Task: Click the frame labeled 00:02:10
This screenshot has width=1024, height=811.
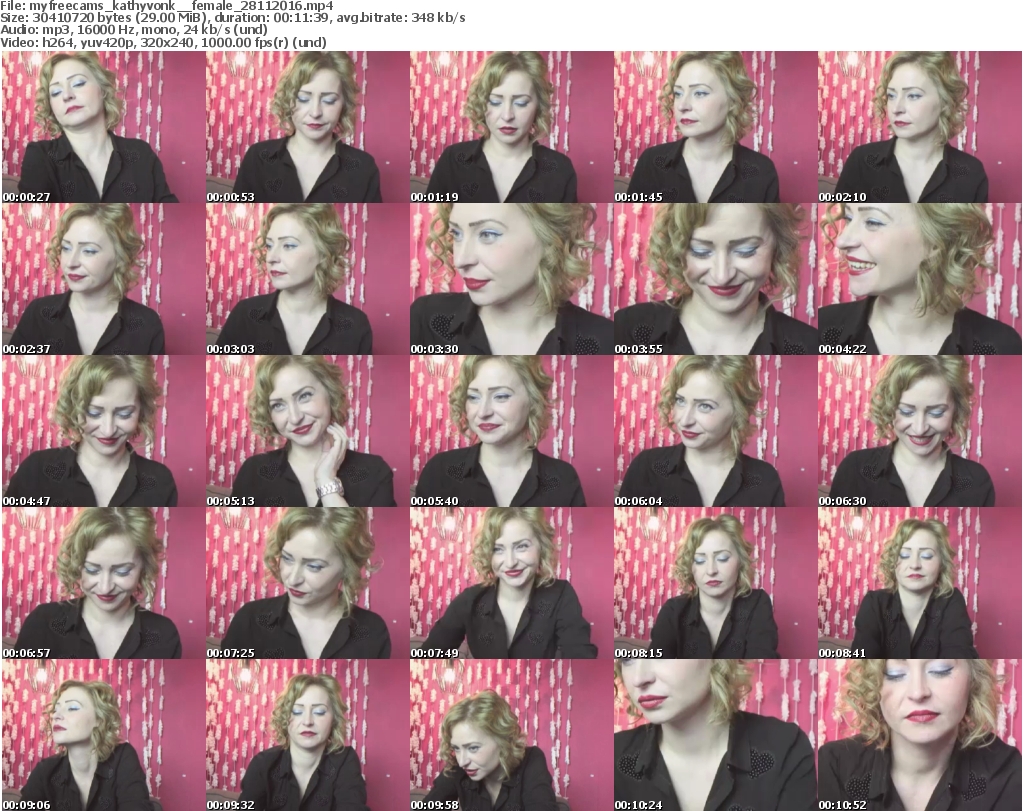Action: tap(919, 127)
